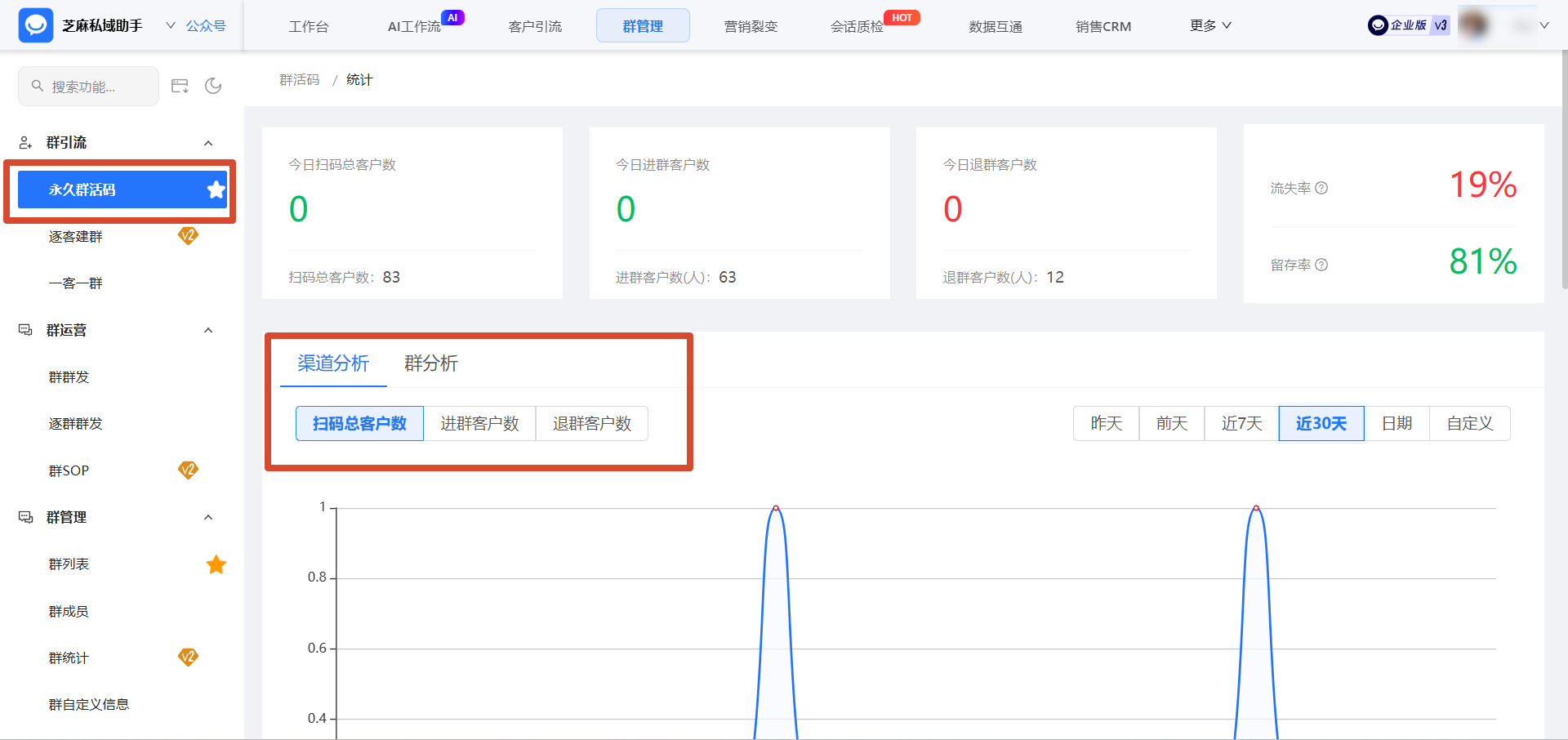Collapse the 群管理 sidebar section chevron
The width and height of the screenshot is (1568, 740).
coord(208,517)
